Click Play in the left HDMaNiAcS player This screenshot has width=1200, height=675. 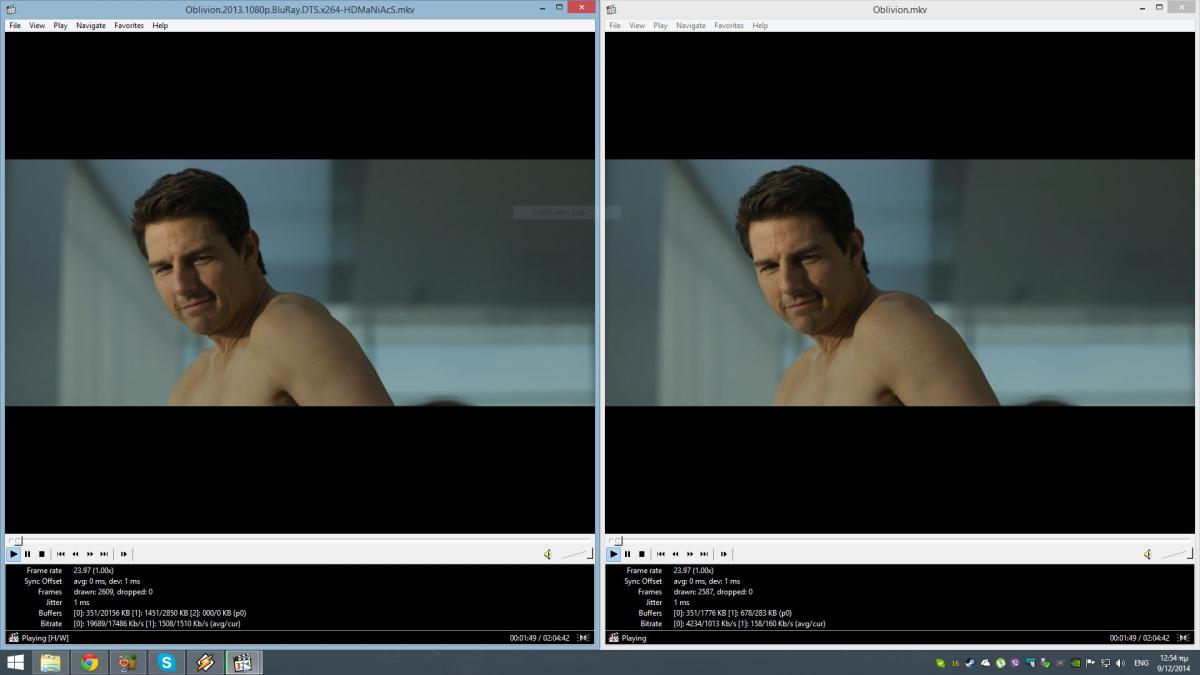tap(14, 554)
